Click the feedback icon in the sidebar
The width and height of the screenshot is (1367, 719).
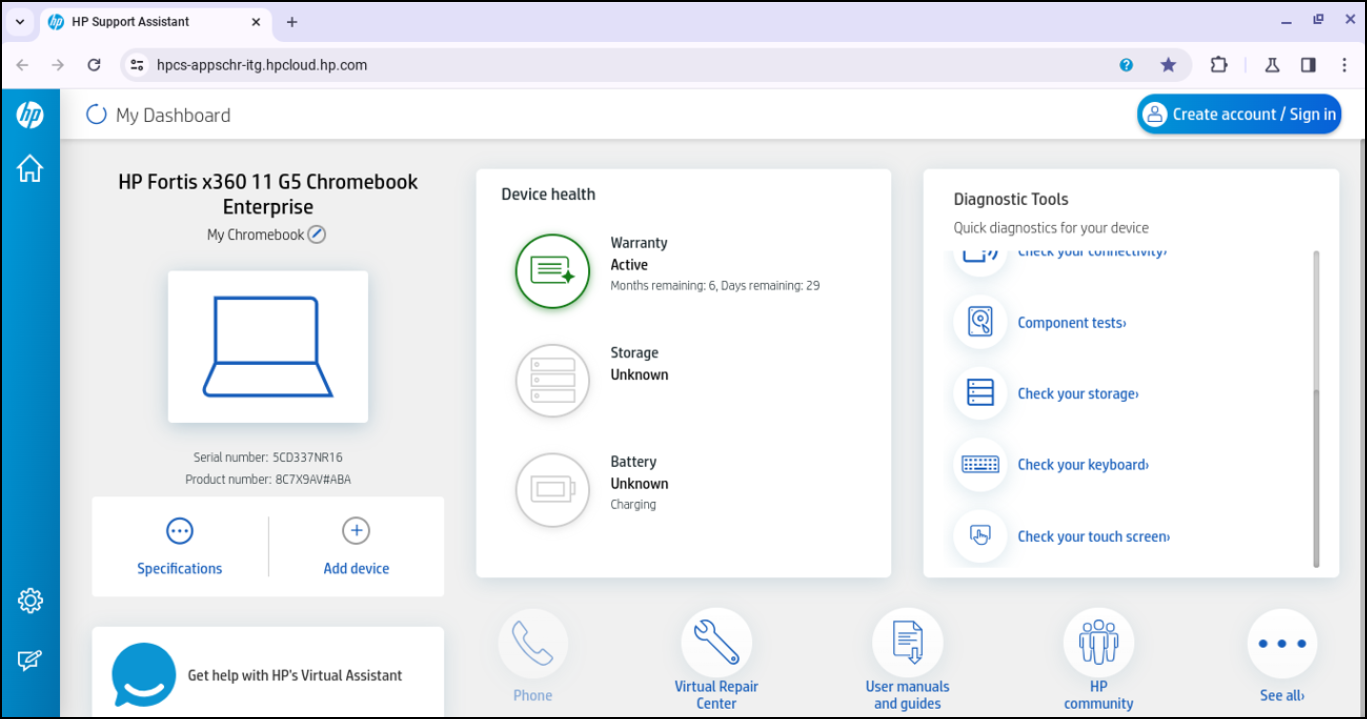click(30, 658)
